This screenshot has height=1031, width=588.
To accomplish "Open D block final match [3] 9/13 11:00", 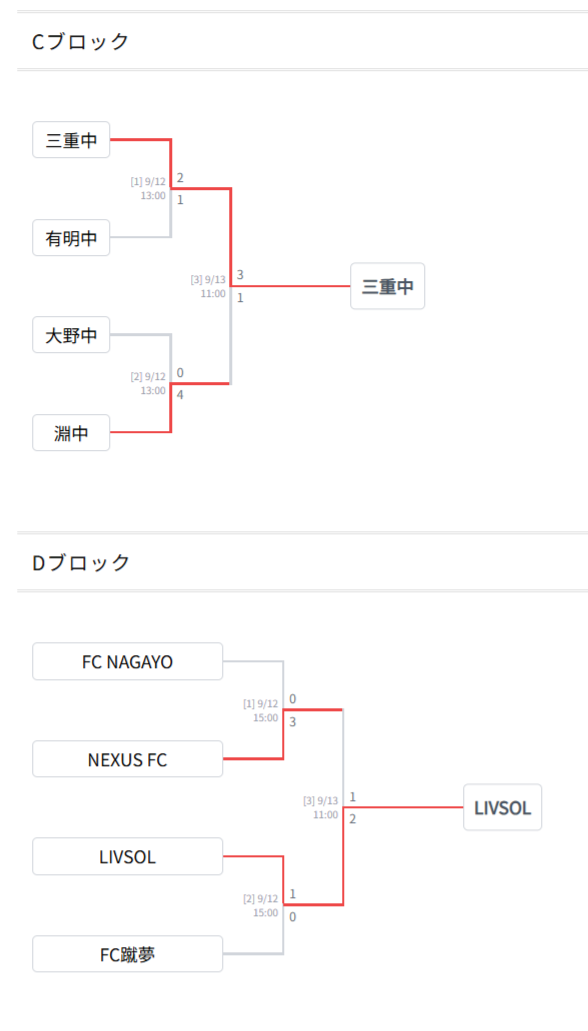I will tap(320, 807).
